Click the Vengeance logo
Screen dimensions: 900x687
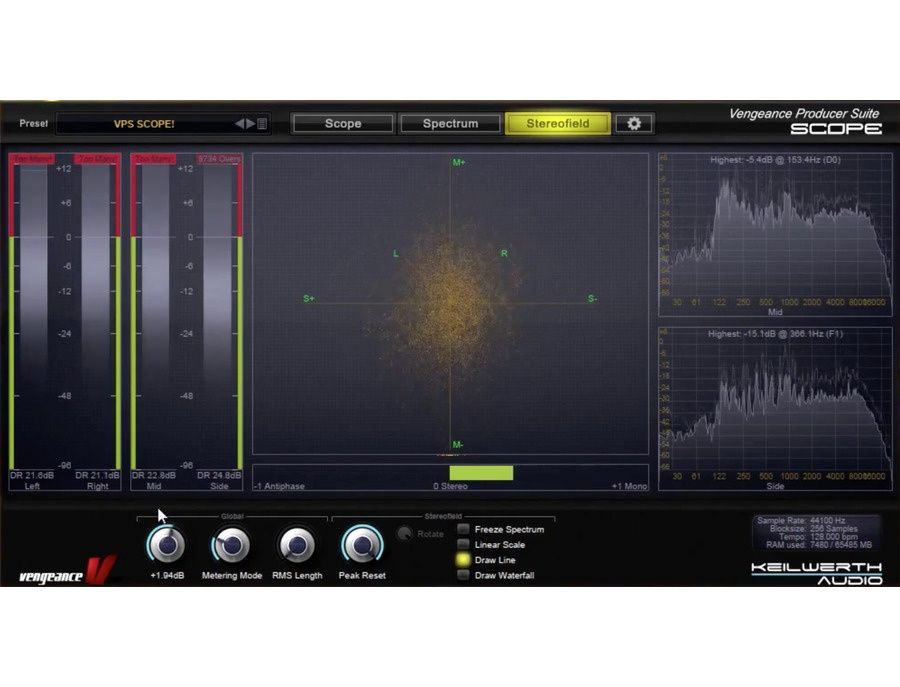click(x=68, y=571)
